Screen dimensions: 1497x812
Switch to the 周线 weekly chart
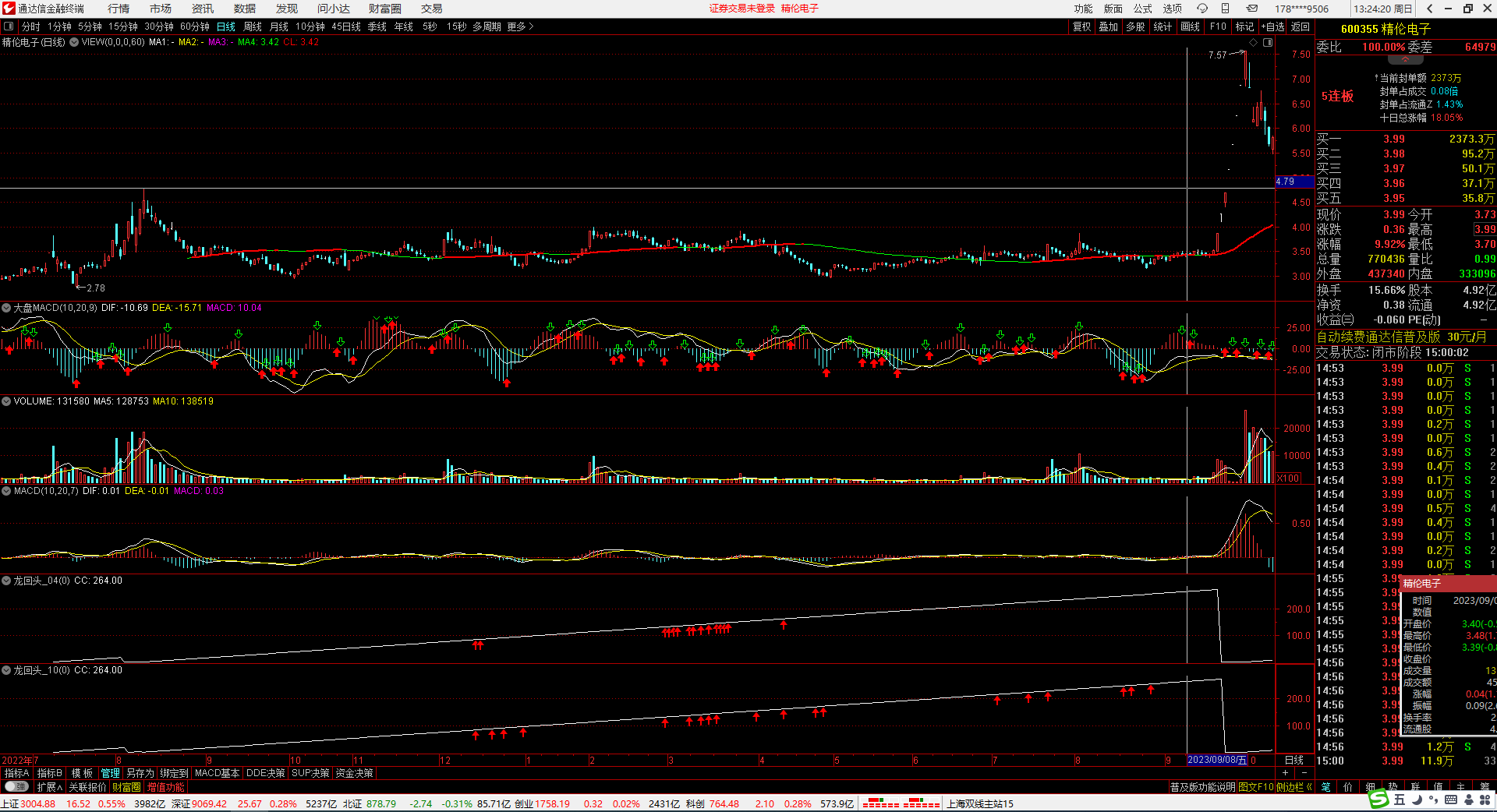(x=253, y=26)
